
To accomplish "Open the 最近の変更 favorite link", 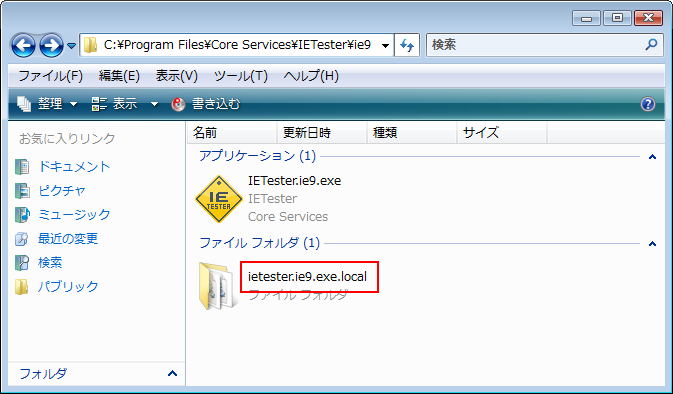I will click(x=68, y=239).
